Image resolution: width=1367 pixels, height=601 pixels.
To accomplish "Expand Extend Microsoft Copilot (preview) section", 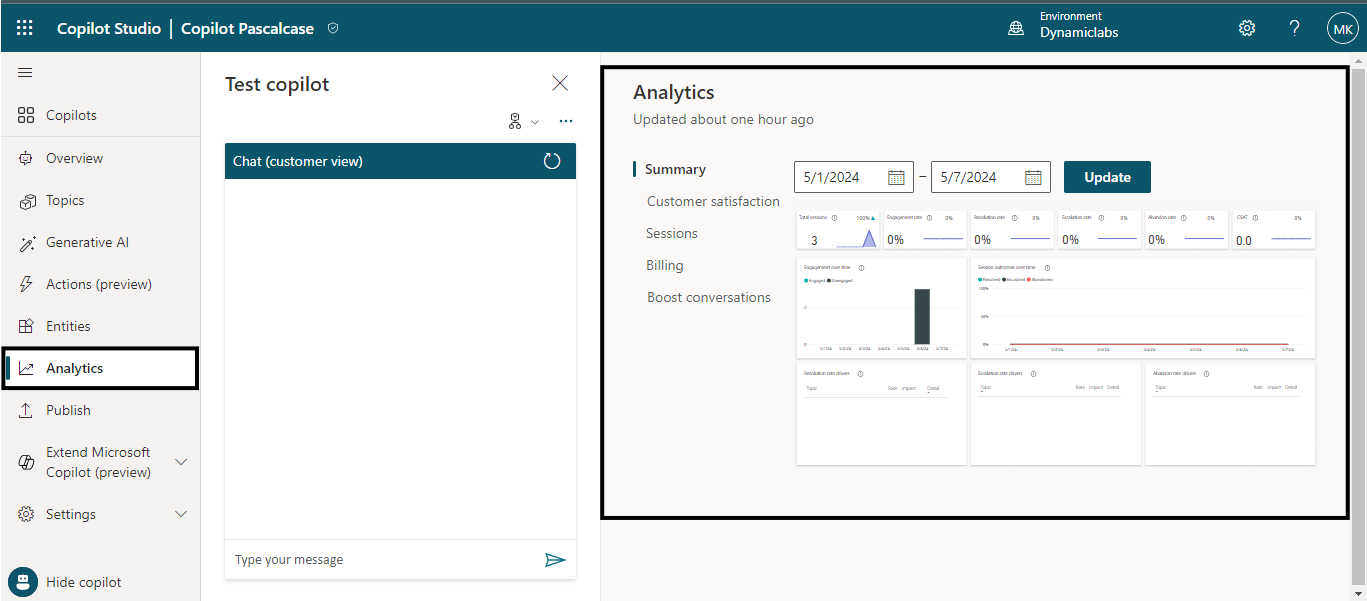I will click(181, 462).
